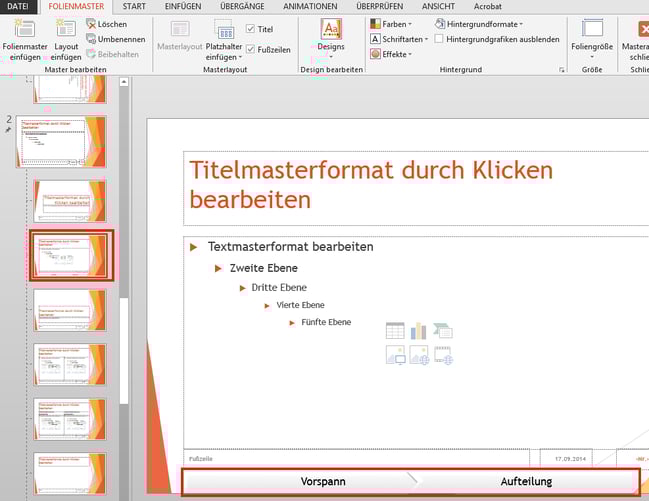This screenshot has height=501, width=649.
Task: Switch to the EINFÜGEN tab
Action: click(183, 6)
